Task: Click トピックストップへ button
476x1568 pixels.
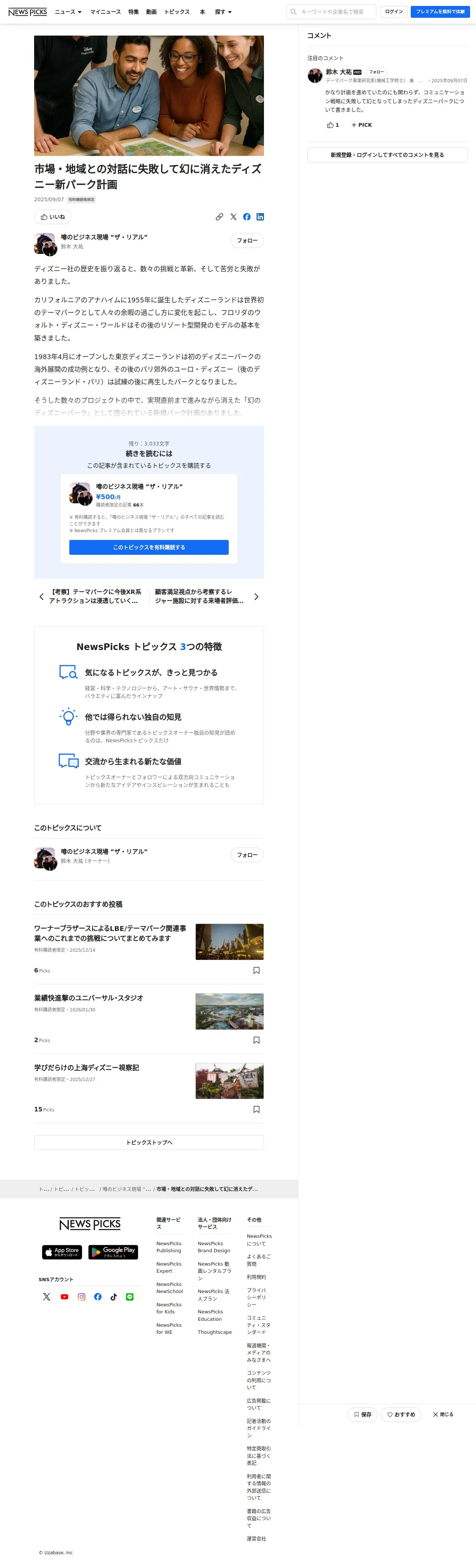Action: coord(149,1143)
